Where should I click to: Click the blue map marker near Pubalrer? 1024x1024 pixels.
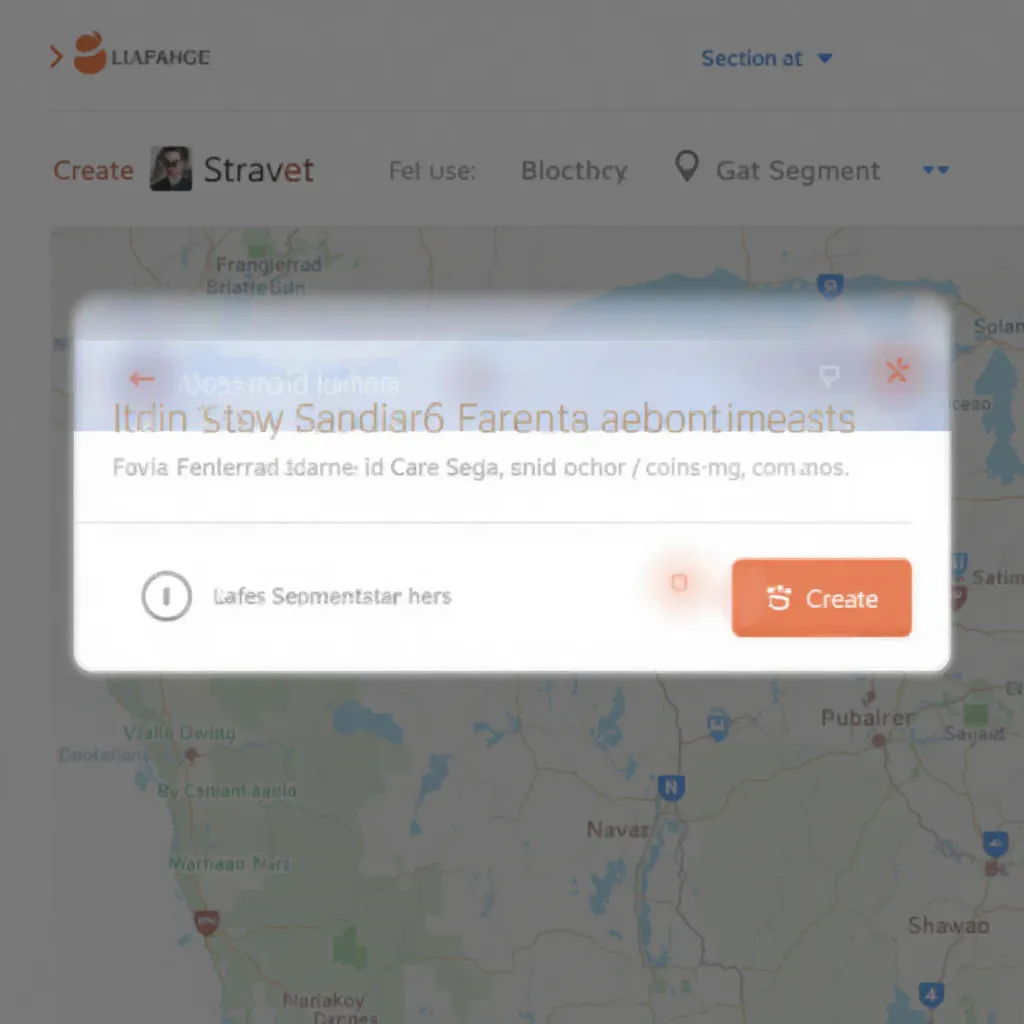(718, 724)
